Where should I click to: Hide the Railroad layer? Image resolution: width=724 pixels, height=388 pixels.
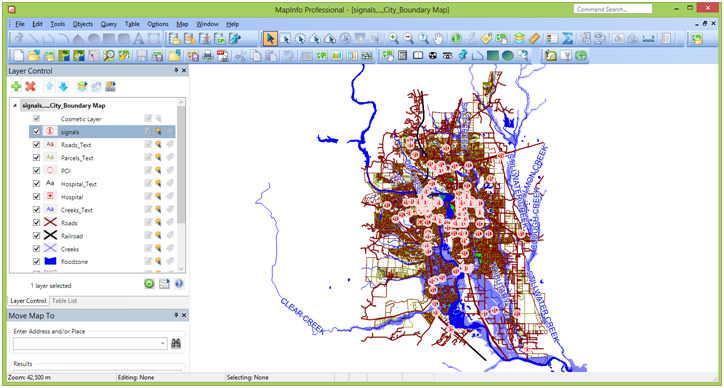(36, 236)
